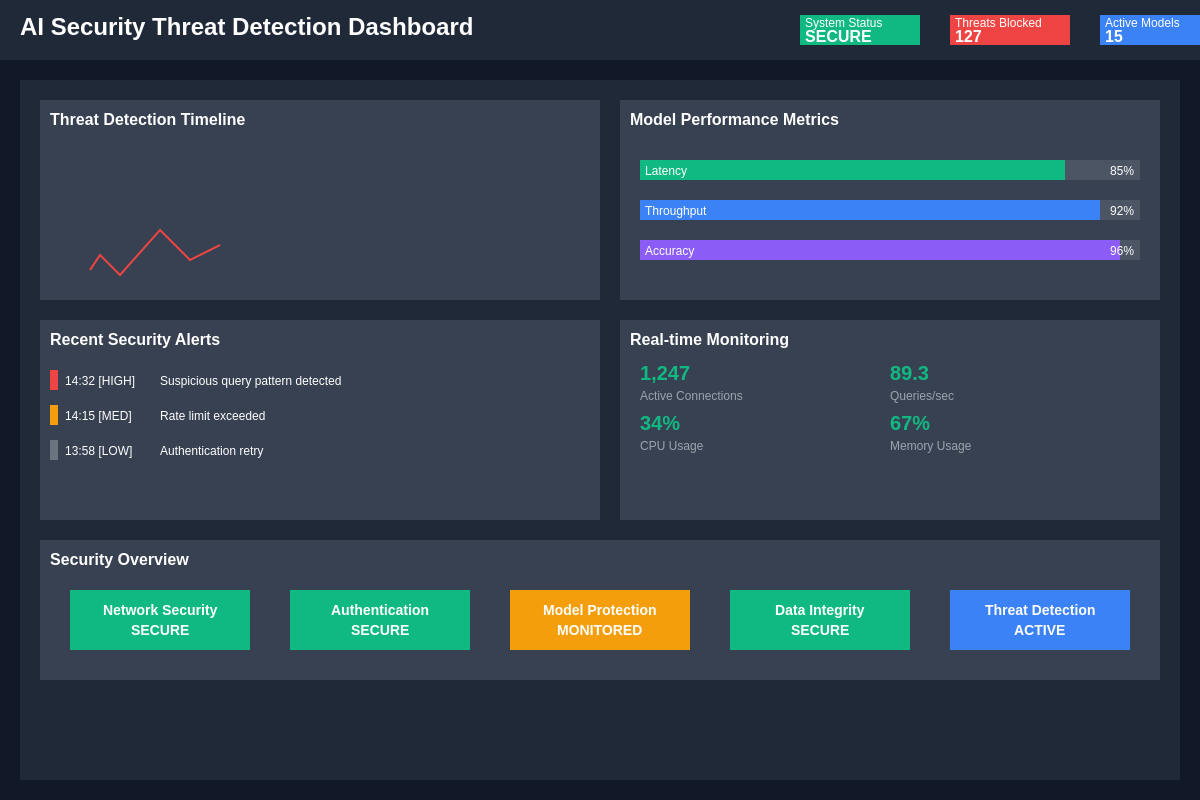Click the purple Accuracy metric bar
The width and height of the screenshot is (1200, 800).
(880, 250)
